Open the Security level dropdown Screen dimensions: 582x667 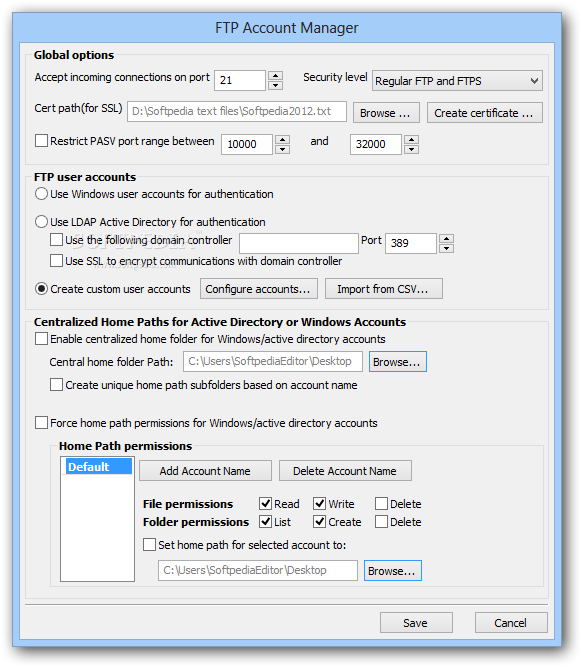(457, 81)
